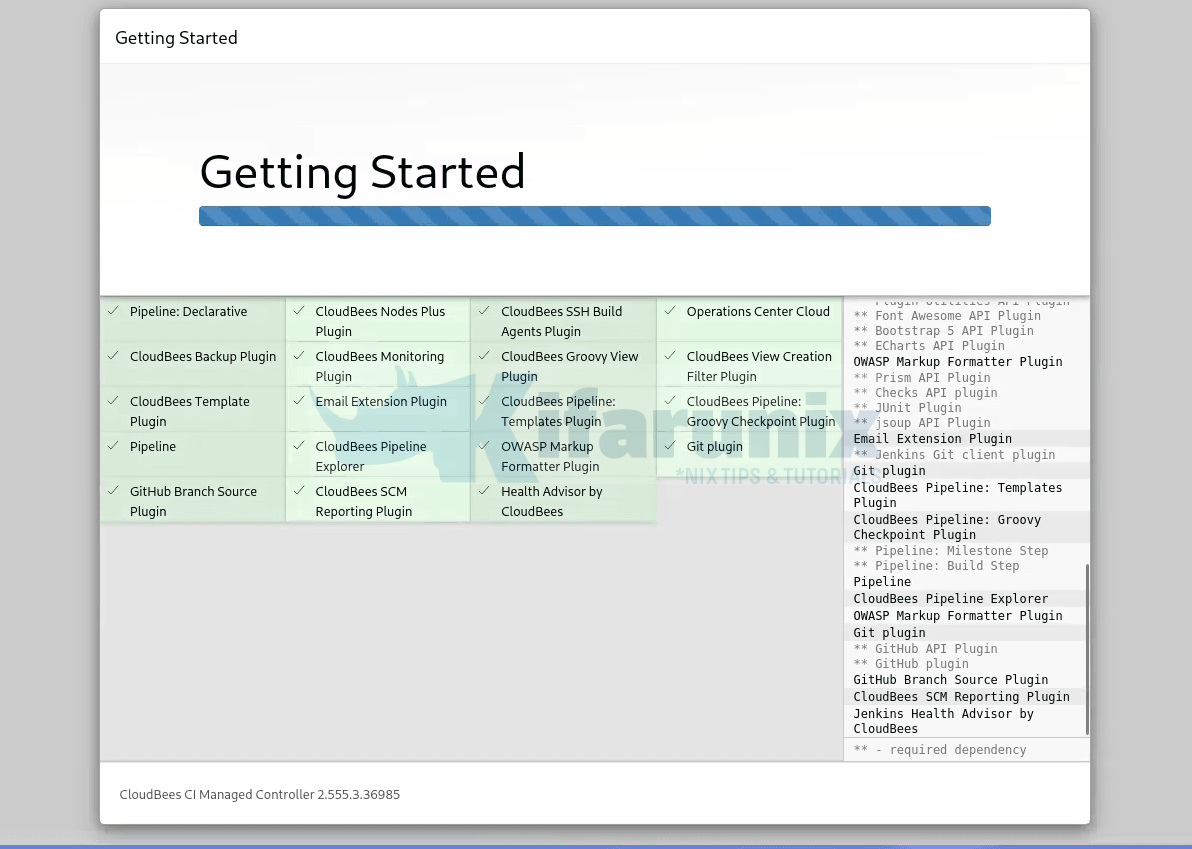Click 'CloudBees Pipeline Explorer' entry in the log

(950, 599)
